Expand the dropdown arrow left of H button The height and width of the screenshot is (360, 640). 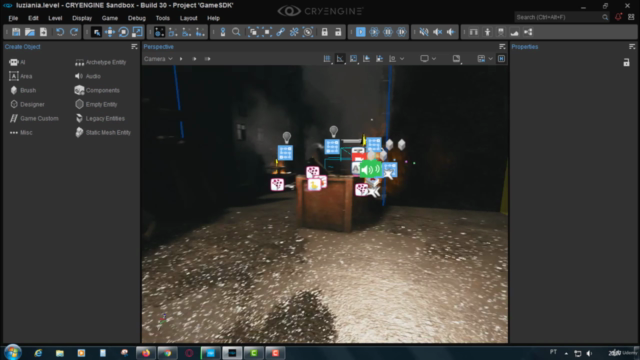(x=491, y=59)
